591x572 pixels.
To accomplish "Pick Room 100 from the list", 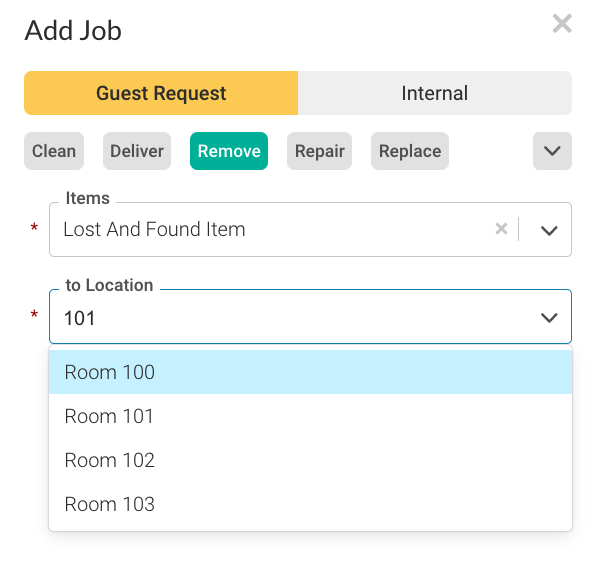I will tap(311, 372).
